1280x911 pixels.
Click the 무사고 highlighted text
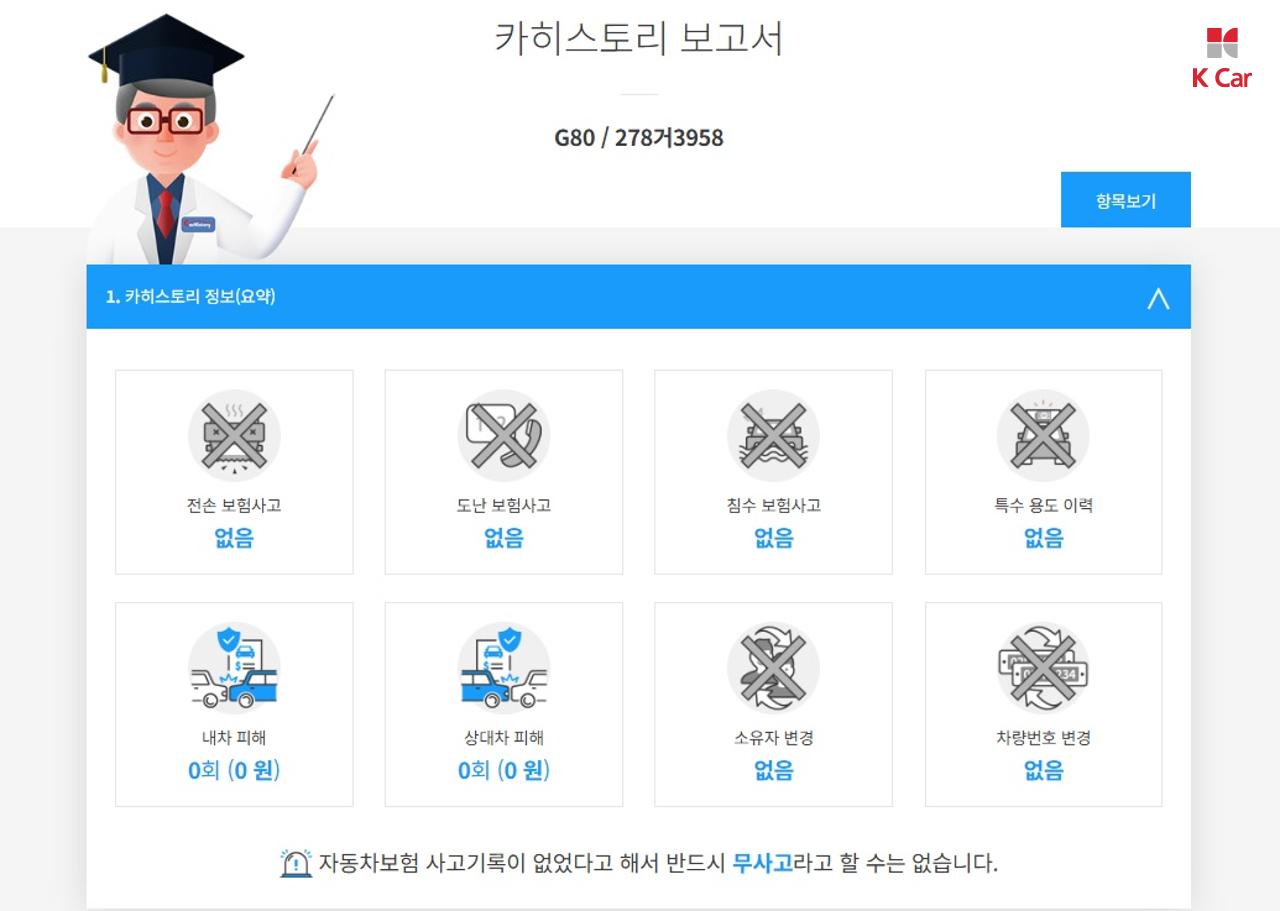(x=762, y=863)
